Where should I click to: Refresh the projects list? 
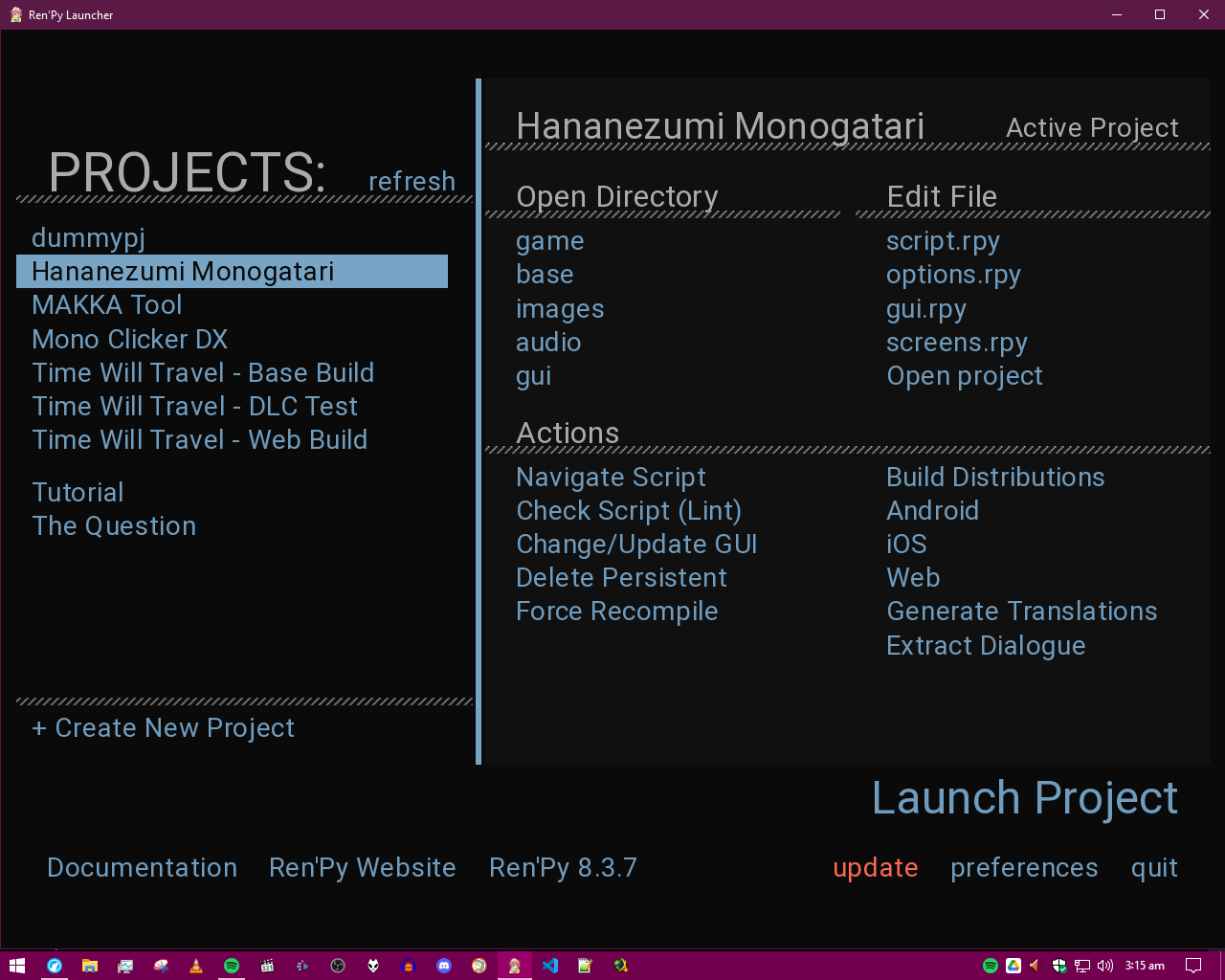412,181
